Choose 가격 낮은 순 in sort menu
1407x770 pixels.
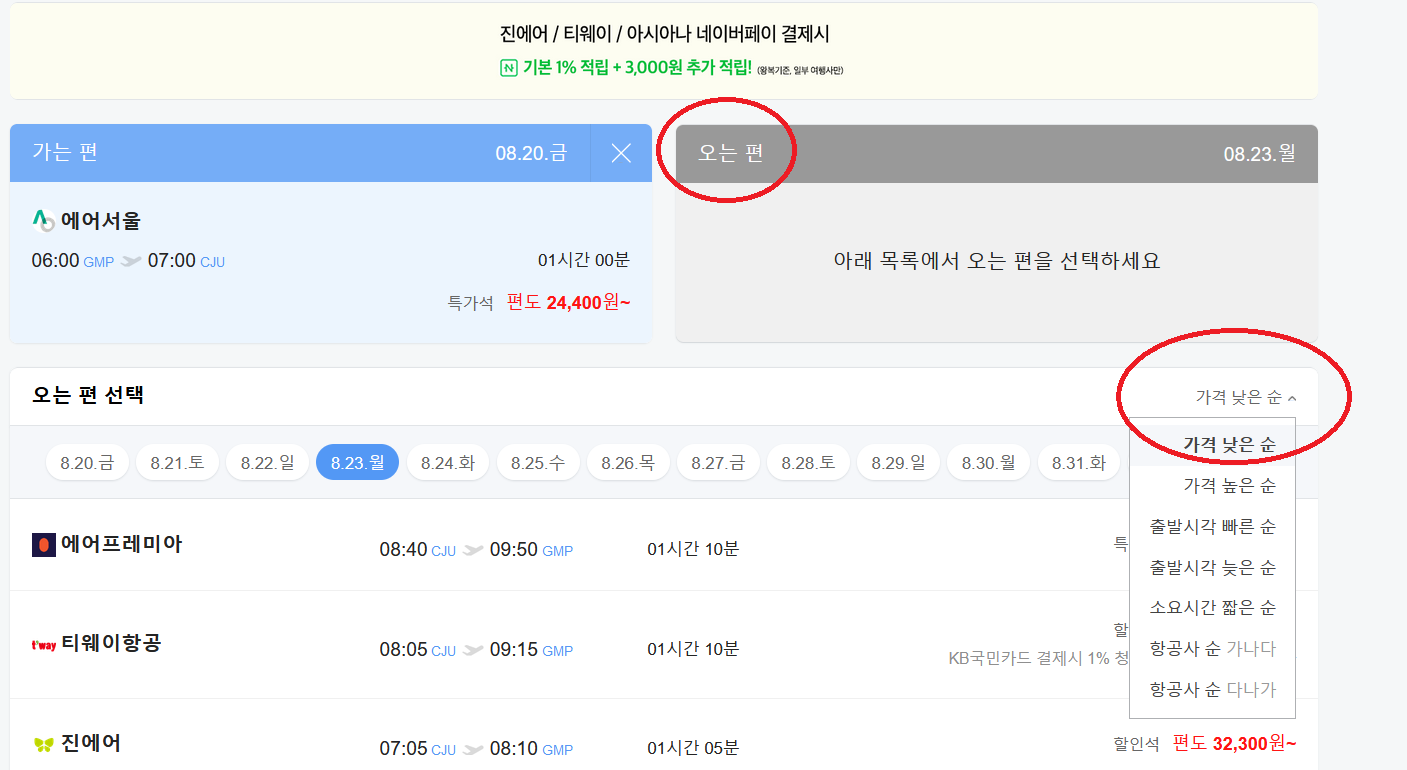(x=1212, y=445)
